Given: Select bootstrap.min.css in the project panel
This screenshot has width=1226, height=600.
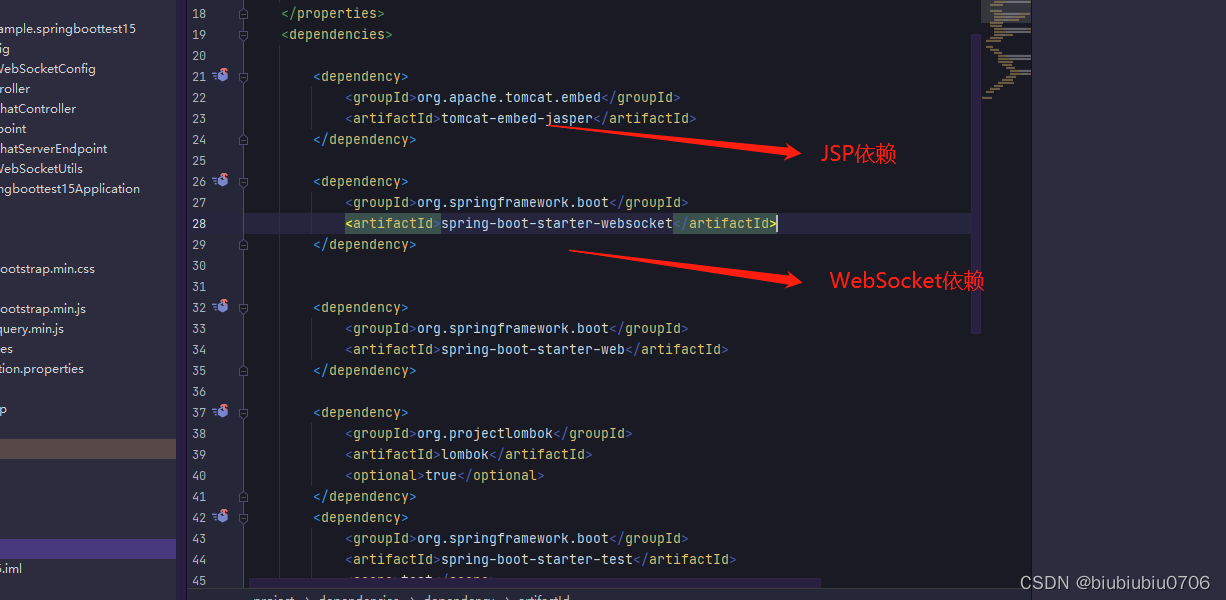Looking at the screenshot, I should [45, 268].
